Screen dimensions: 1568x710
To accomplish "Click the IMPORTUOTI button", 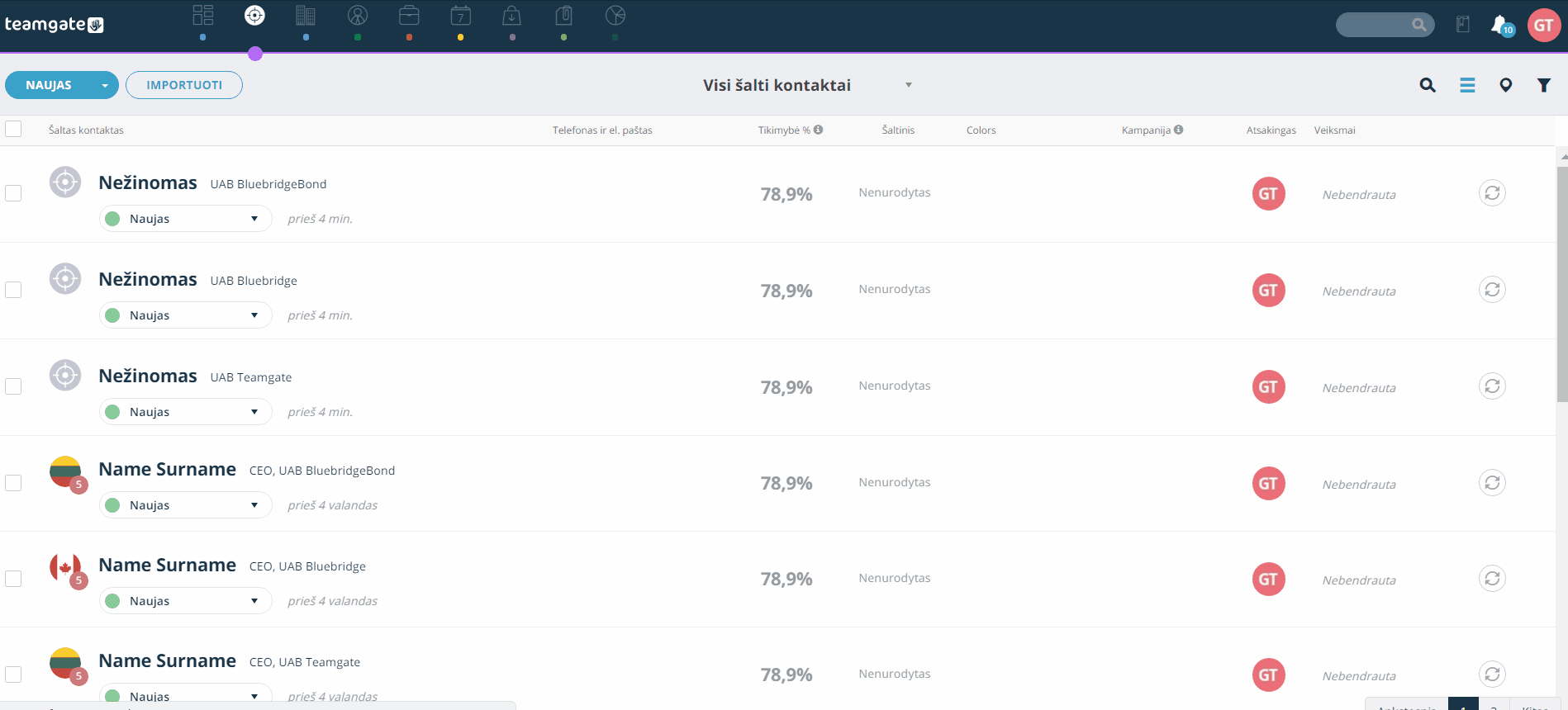I will [184, 85].
